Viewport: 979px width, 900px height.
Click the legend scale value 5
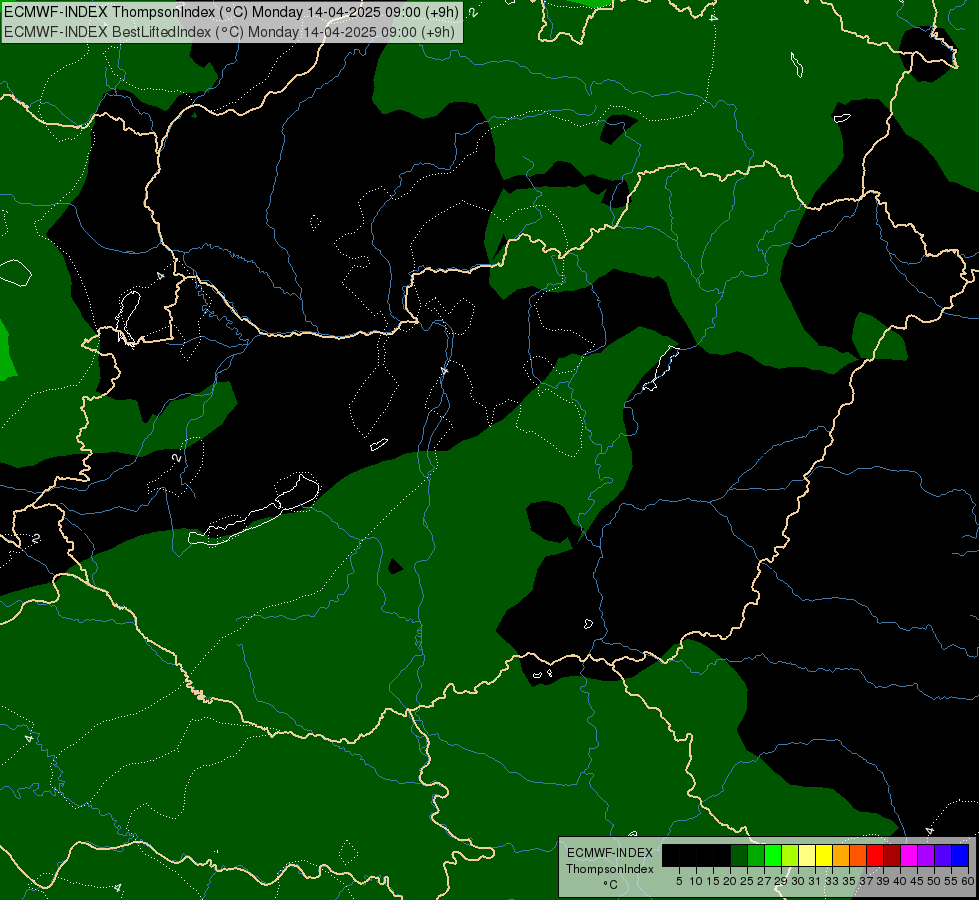pos(679,881)
